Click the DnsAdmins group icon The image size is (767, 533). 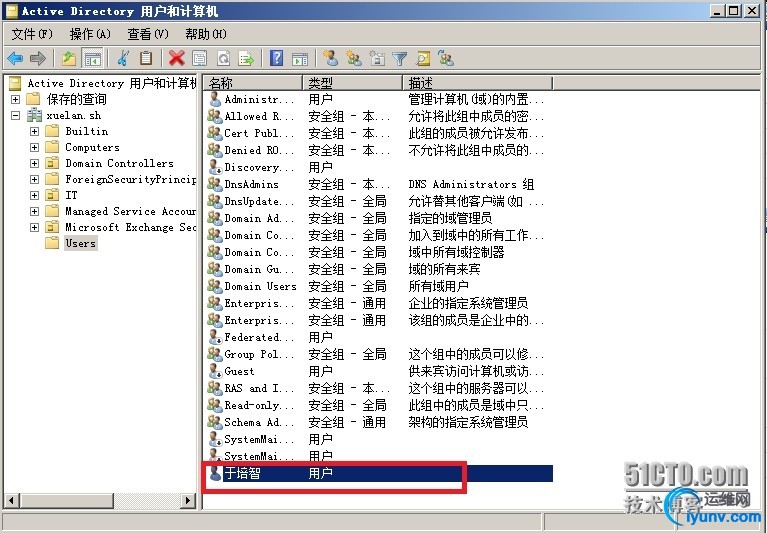click(x=215, y=184)
